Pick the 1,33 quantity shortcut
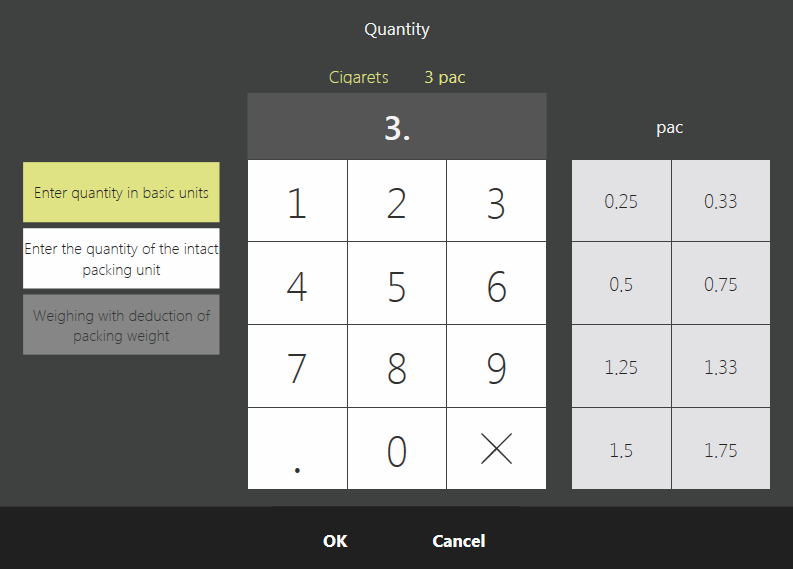793x569 pixels. click(720, 367)
